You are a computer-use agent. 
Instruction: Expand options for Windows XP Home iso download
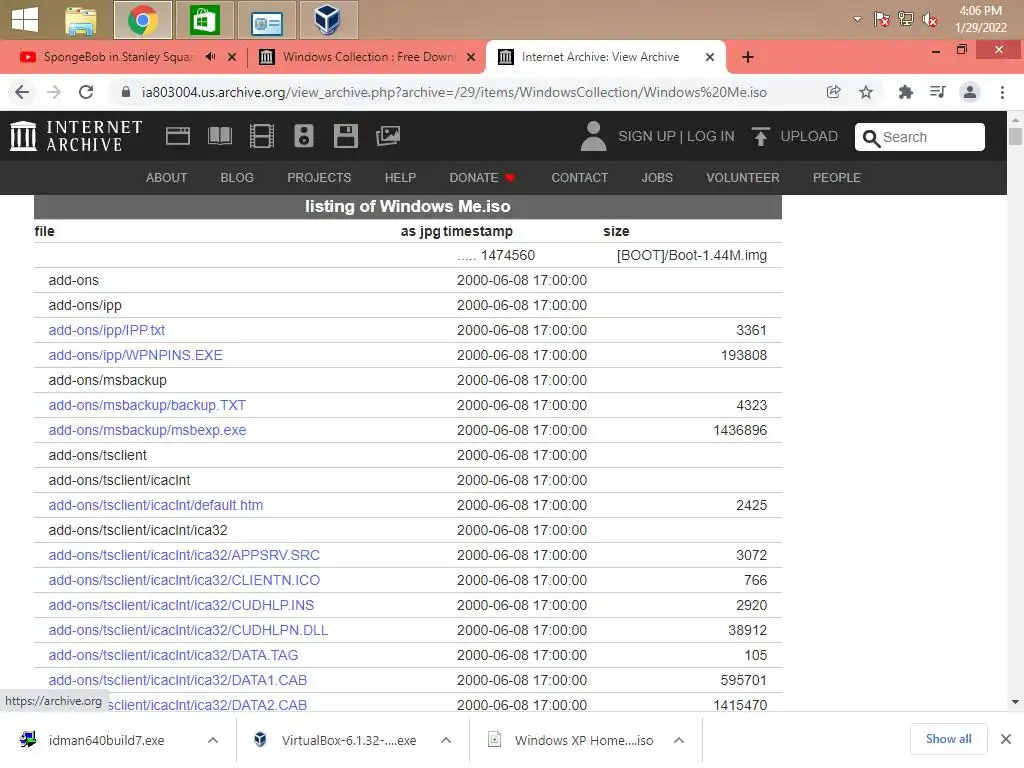pyautogui.click(x=679, y=740)
